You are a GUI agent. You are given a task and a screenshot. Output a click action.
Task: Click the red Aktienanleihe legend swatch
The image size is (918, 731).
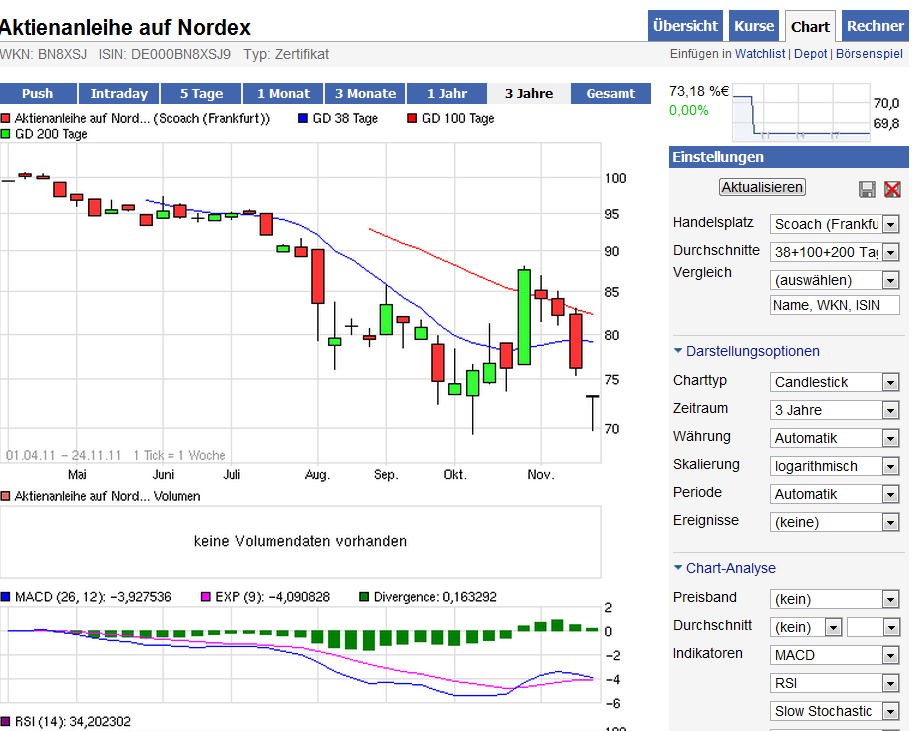click(x=6, y=118)
